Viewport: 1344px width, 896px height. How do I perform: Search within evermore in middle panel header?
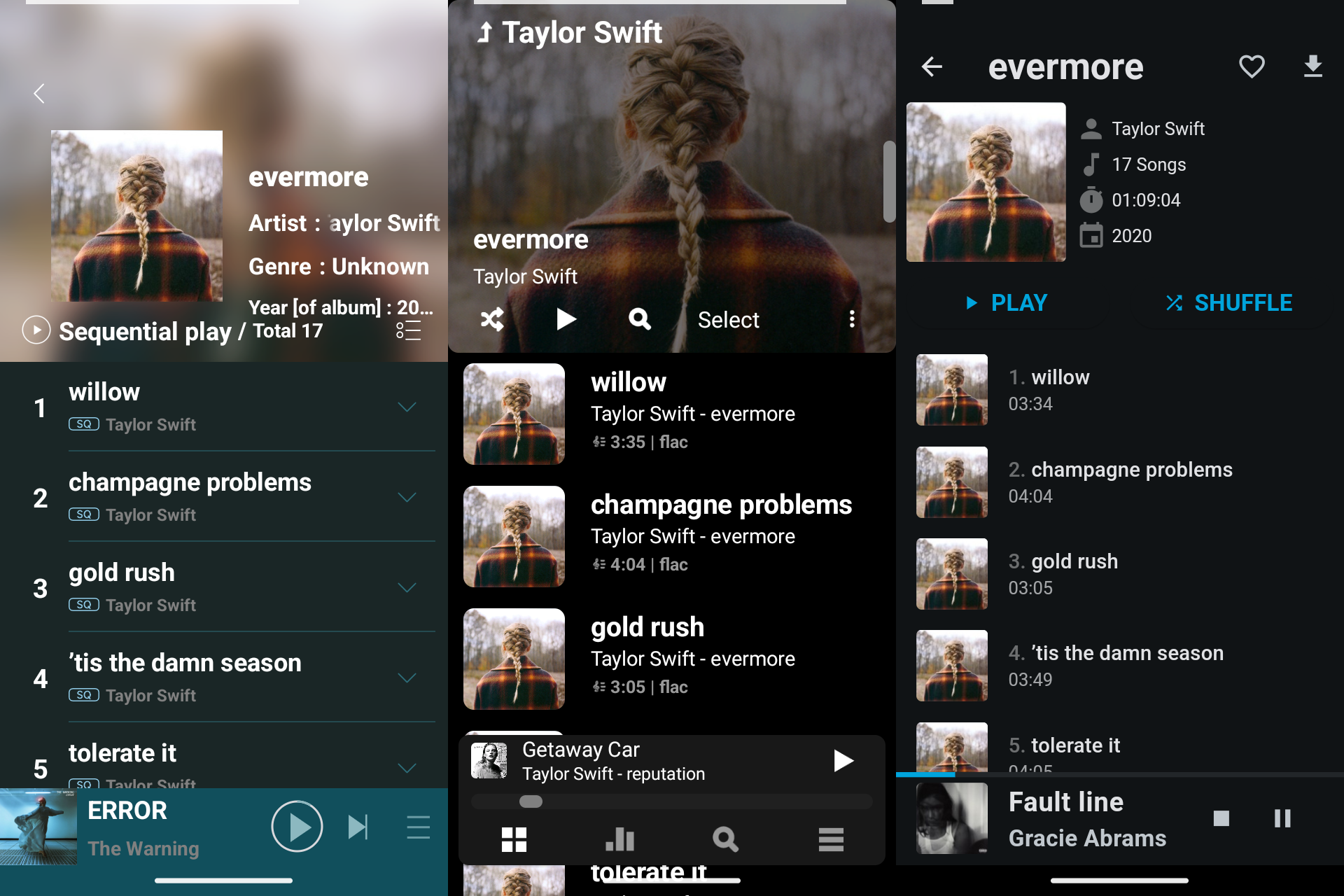click(x=639, y=319)
